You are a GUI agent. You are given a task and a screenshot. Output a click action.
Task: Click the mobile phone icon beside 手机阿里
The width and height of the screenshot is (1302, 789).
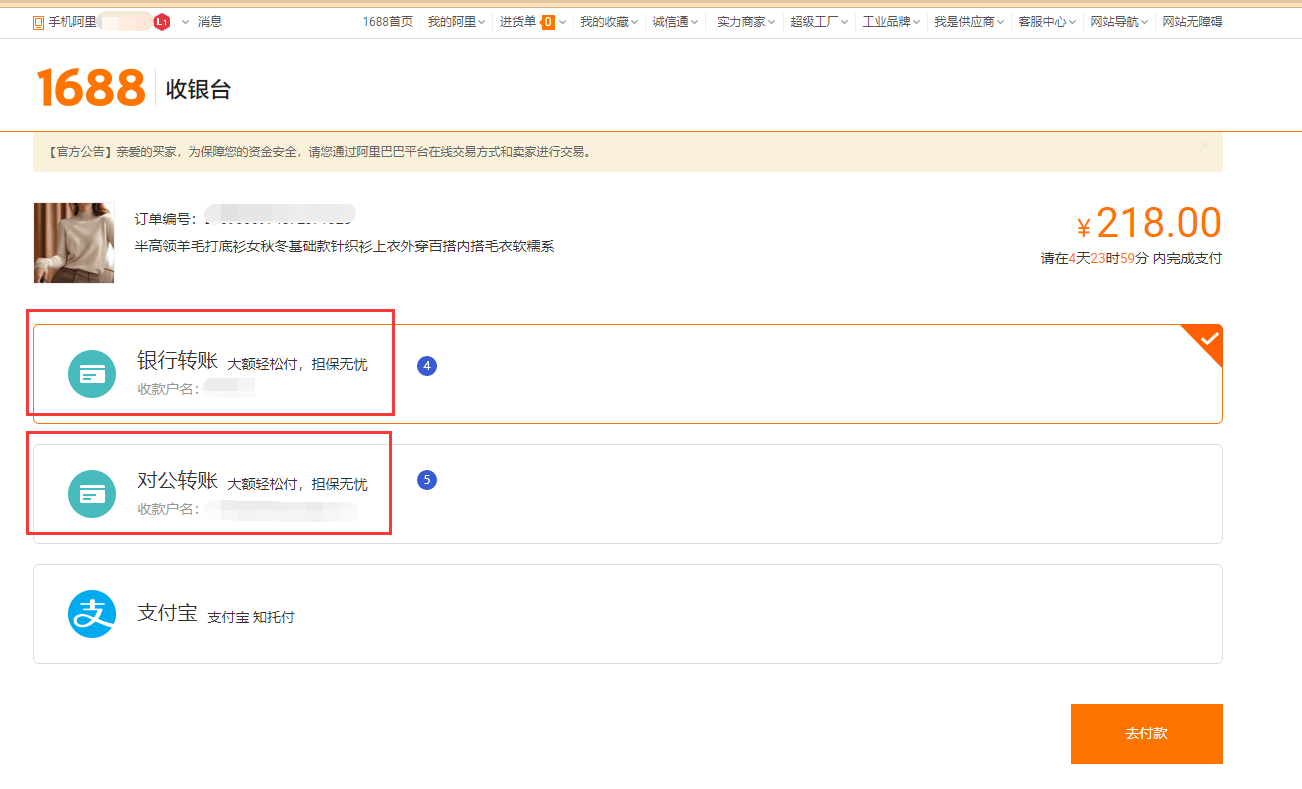point(38,22)
